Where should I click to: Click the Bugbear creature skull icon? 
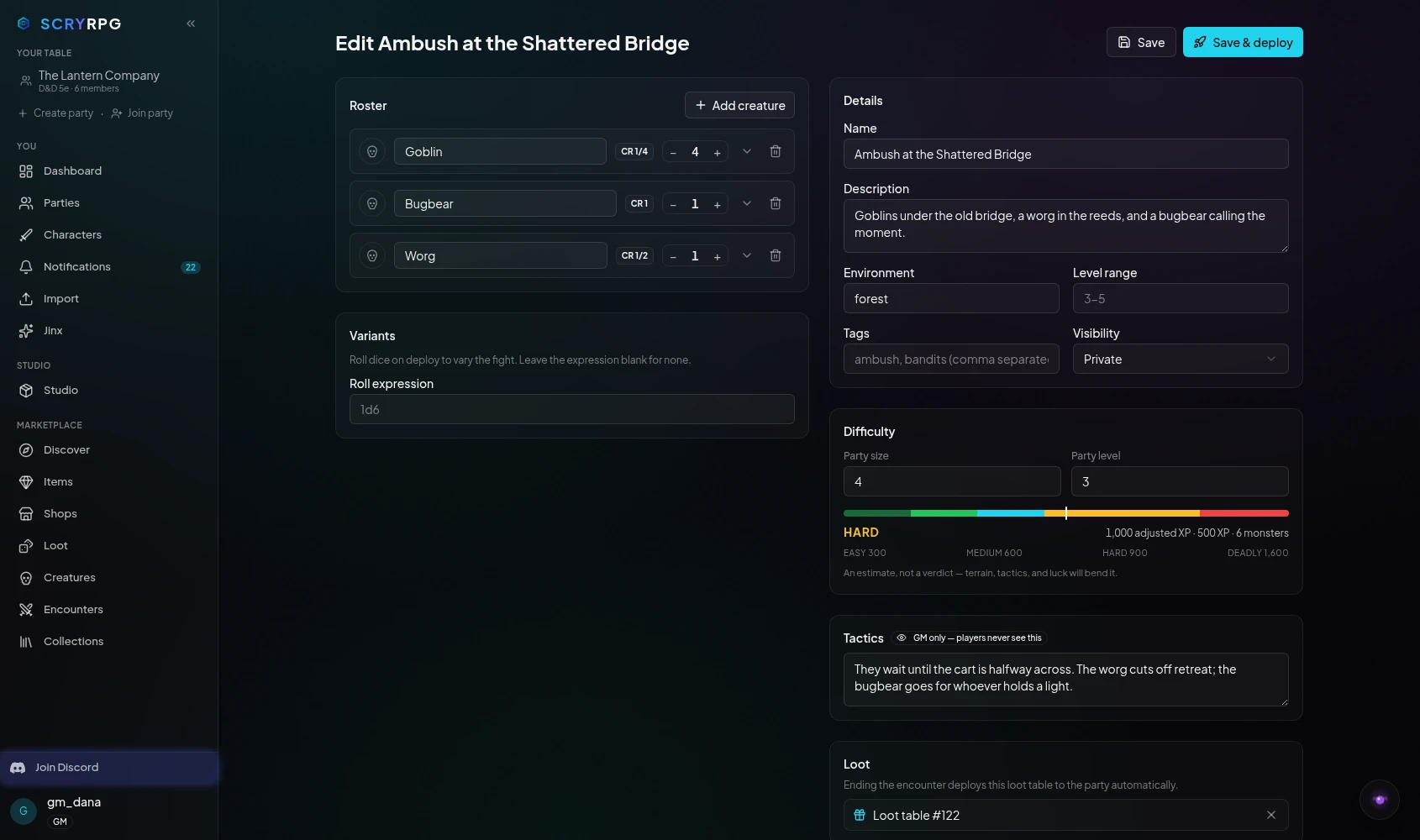pyautogui.click(x=372, y=203)
